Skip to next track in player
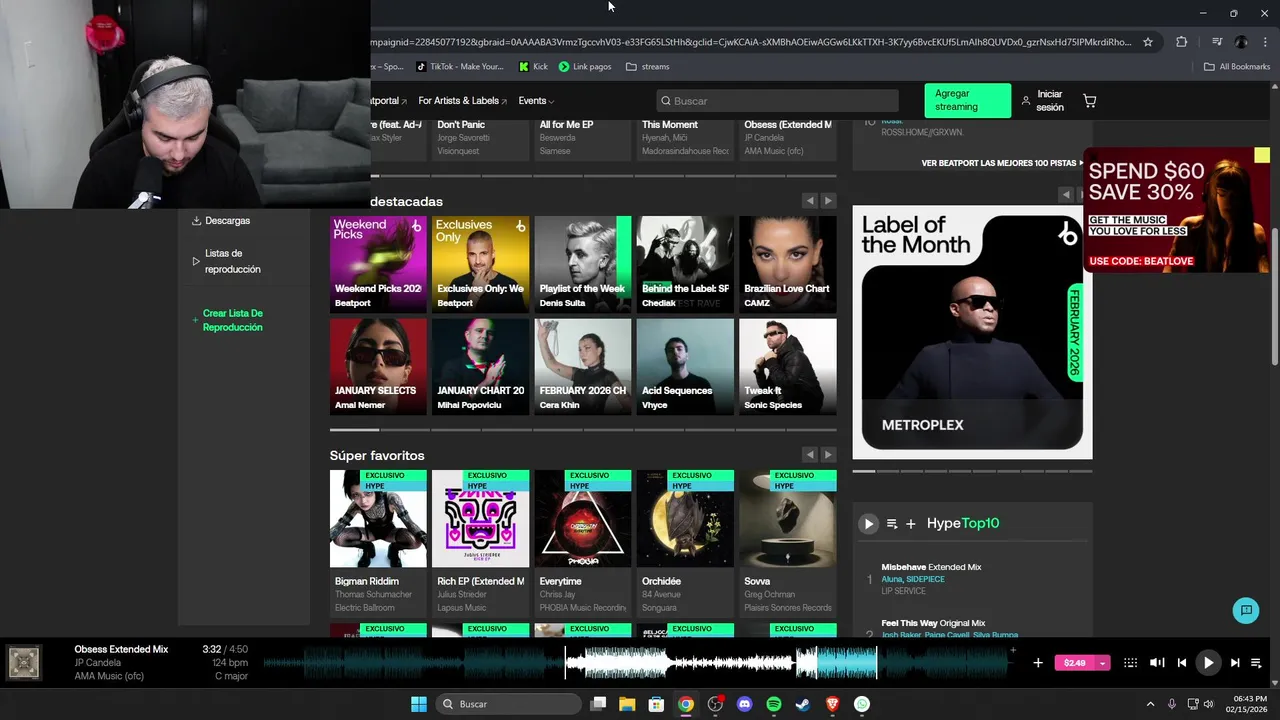Image resolution: width=1280 pixels, height=720 pixels. (x=1234, y=662)
